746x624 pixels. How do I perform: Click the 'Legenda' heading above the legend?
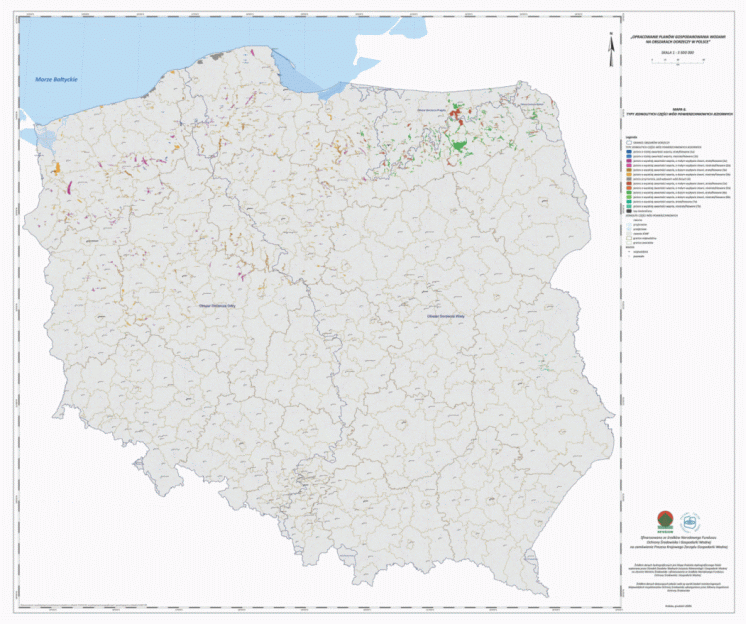point(627,135)
